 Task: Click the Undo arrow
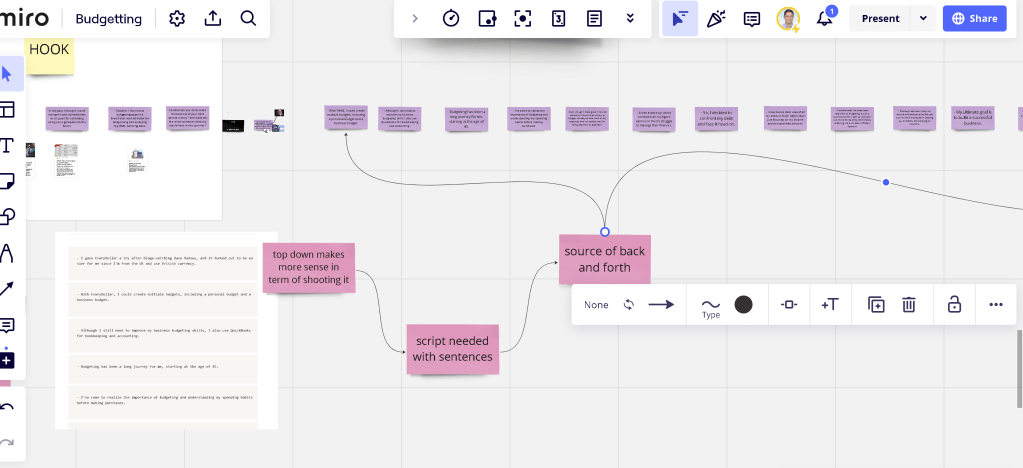tap(7, 408)
